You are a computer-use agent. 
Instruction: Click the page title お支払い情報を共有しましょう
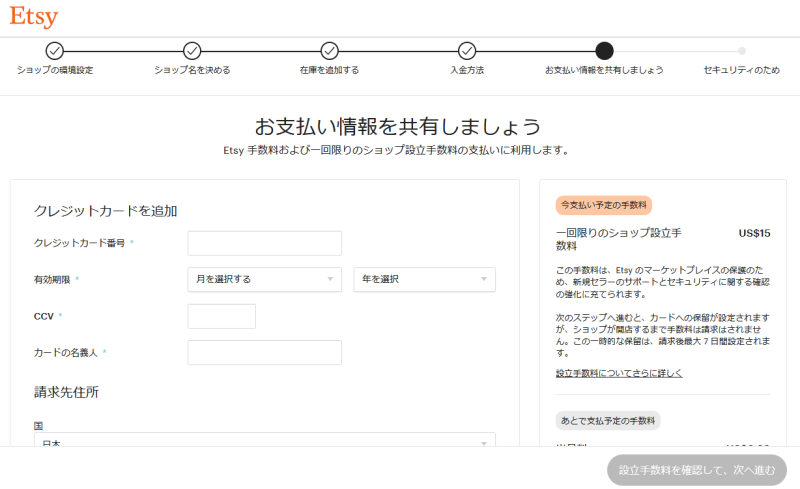coord(397,127)
